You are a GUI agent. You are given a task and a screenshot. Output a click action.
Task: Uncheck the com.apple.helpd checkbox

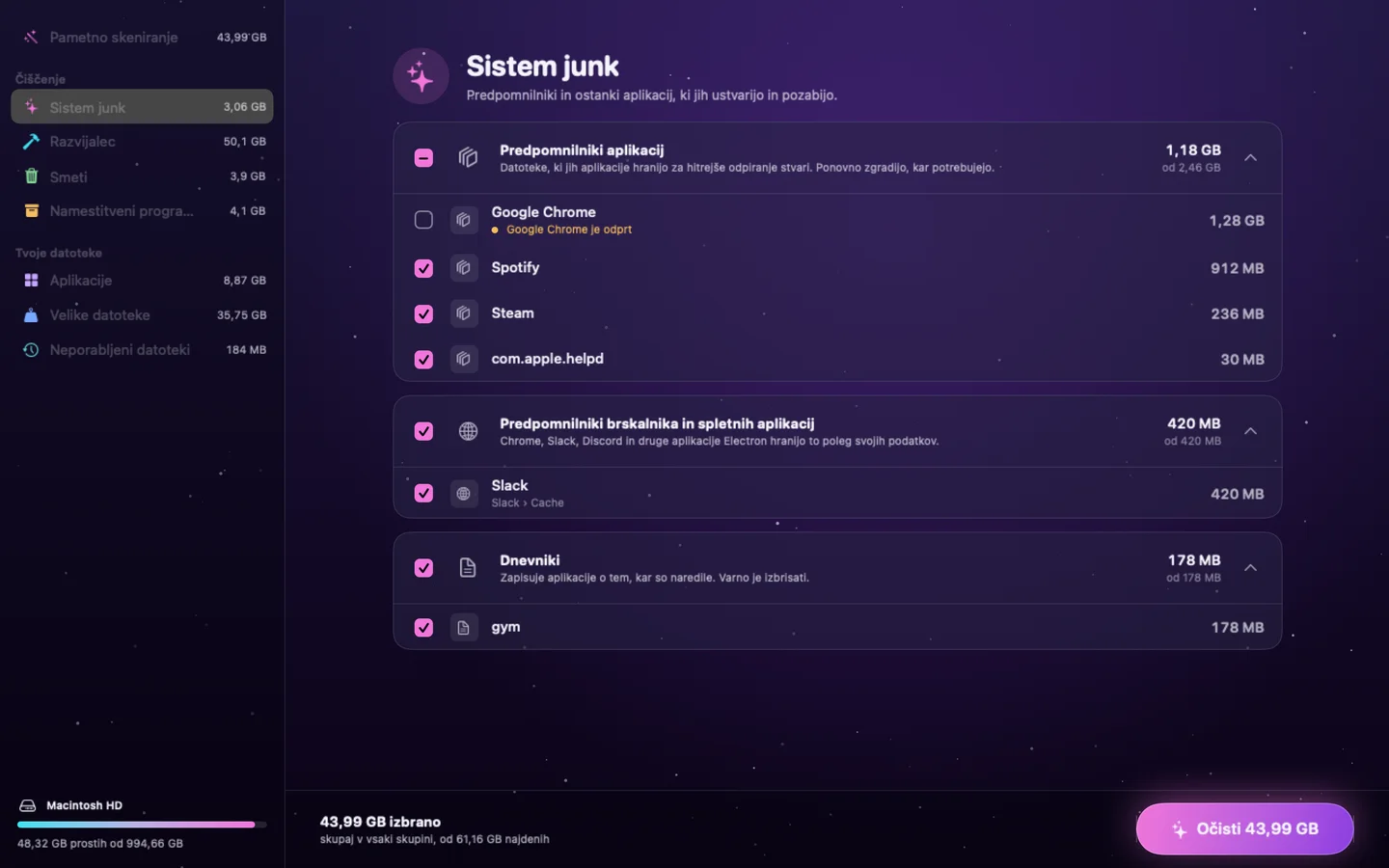point(423,359)
